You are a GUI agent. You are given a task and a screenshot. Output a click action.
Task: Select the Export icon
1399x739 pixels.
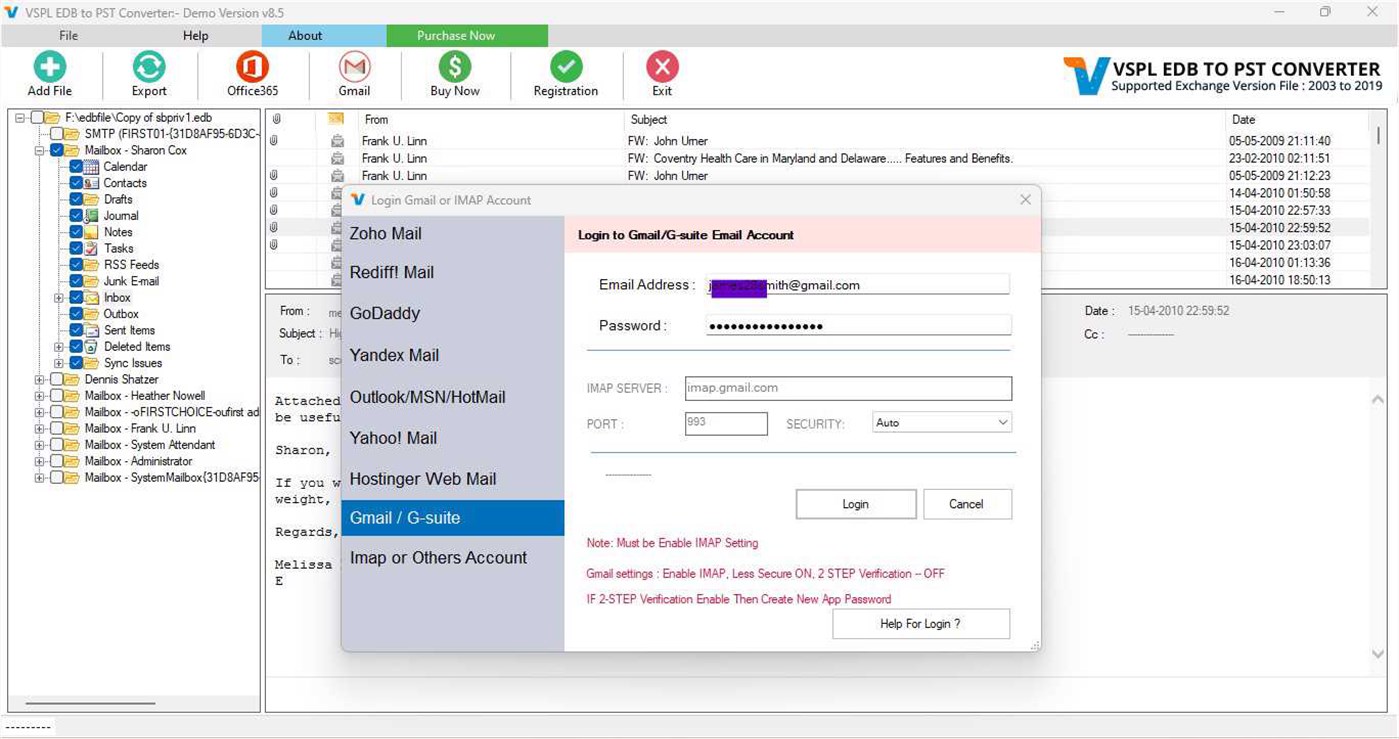coord(148,72)
